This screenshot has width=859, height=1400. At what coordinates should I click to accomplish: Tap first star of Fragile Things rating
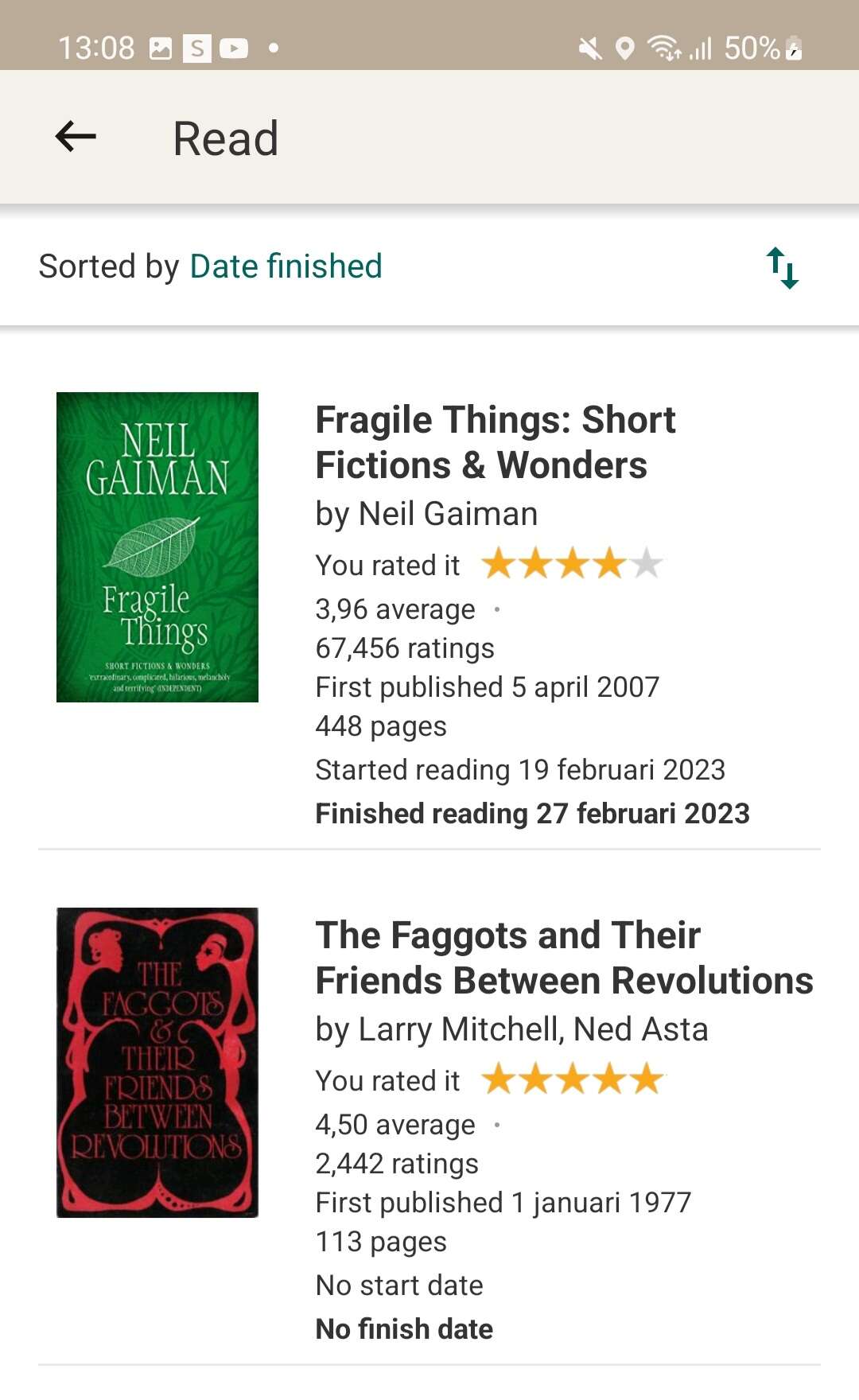coord(499,565)
